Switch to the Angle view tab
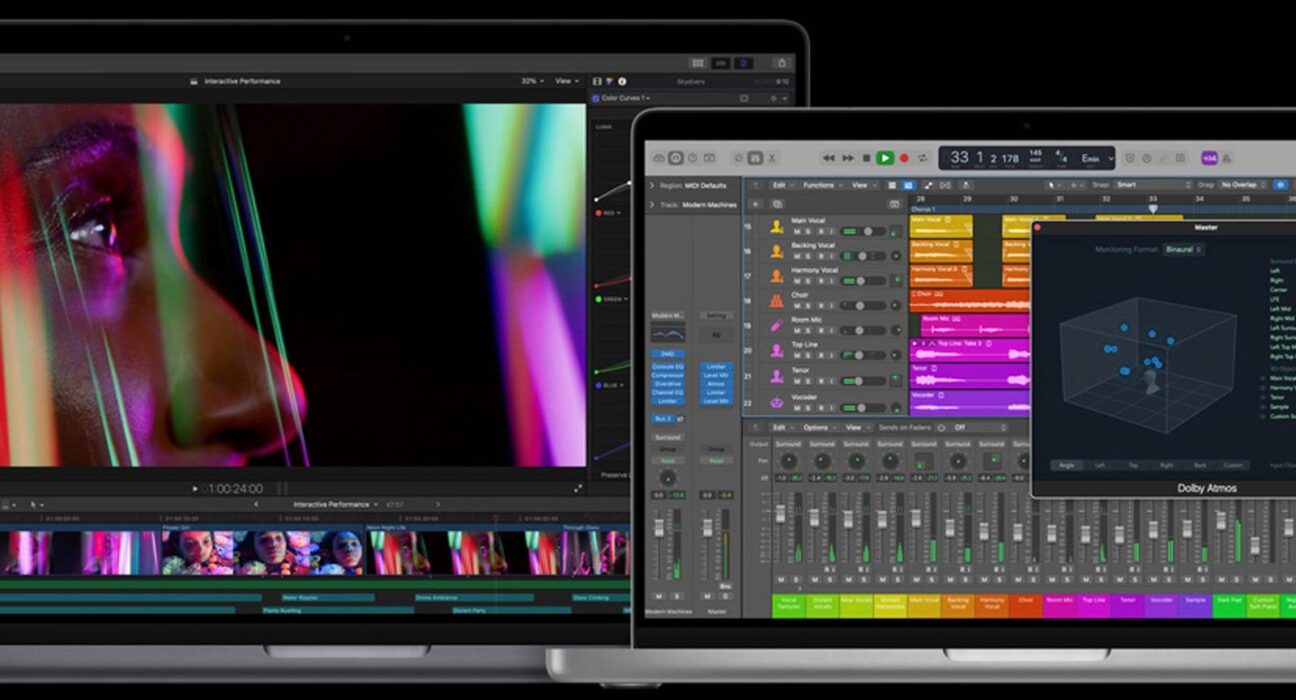This screenshot has width=1296, height=700. 1068,465
